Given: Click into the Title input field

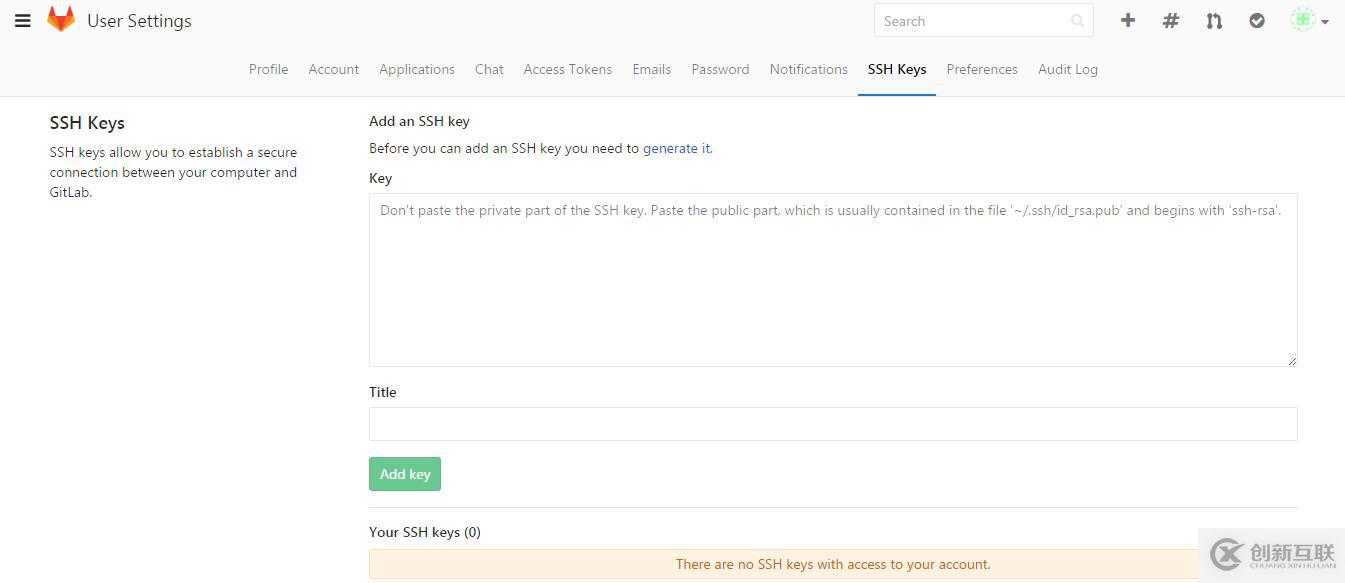Looking at the screenshot, I should 833,424.
